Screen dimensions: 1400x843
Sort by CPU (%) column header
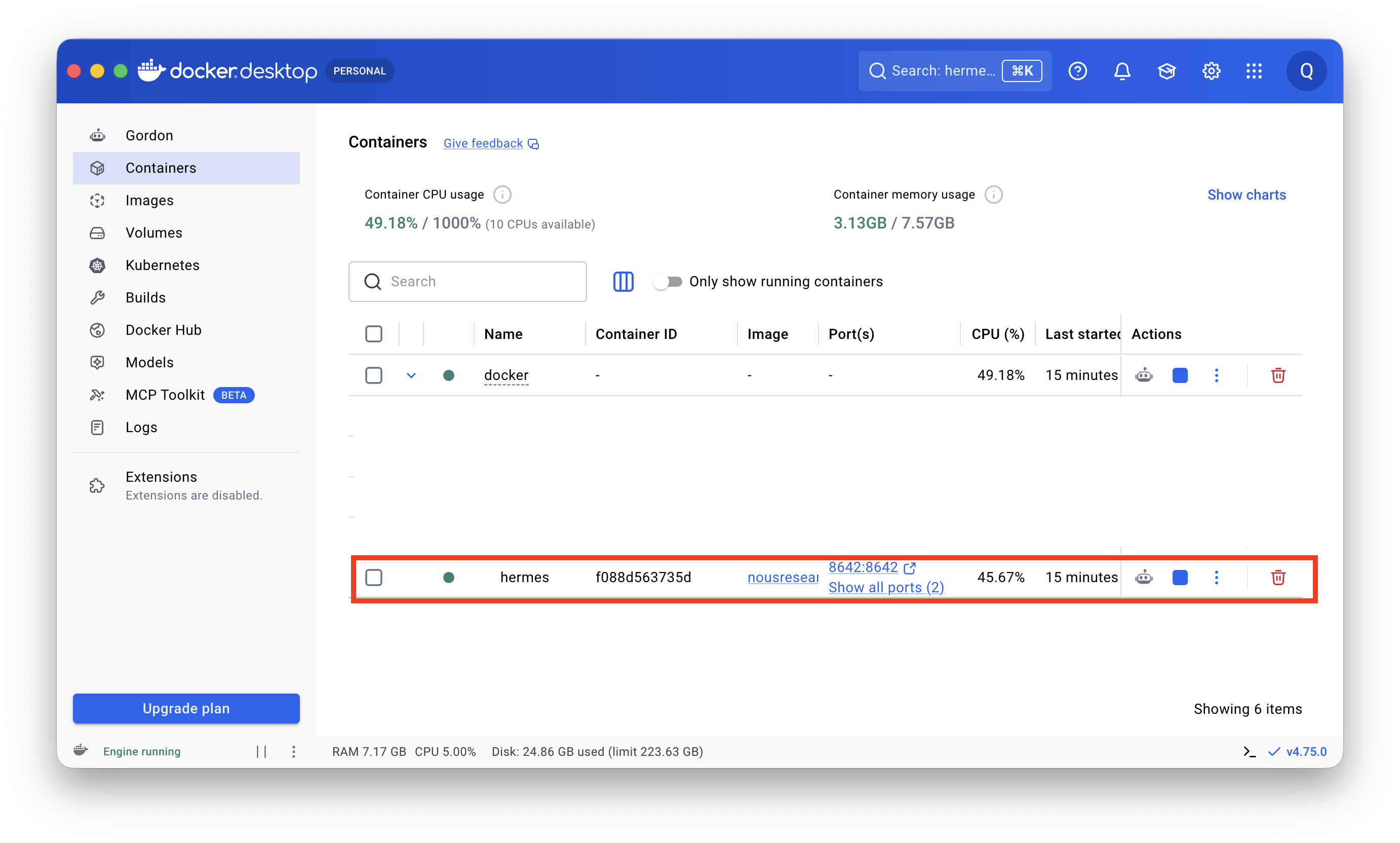pos(997,333)
